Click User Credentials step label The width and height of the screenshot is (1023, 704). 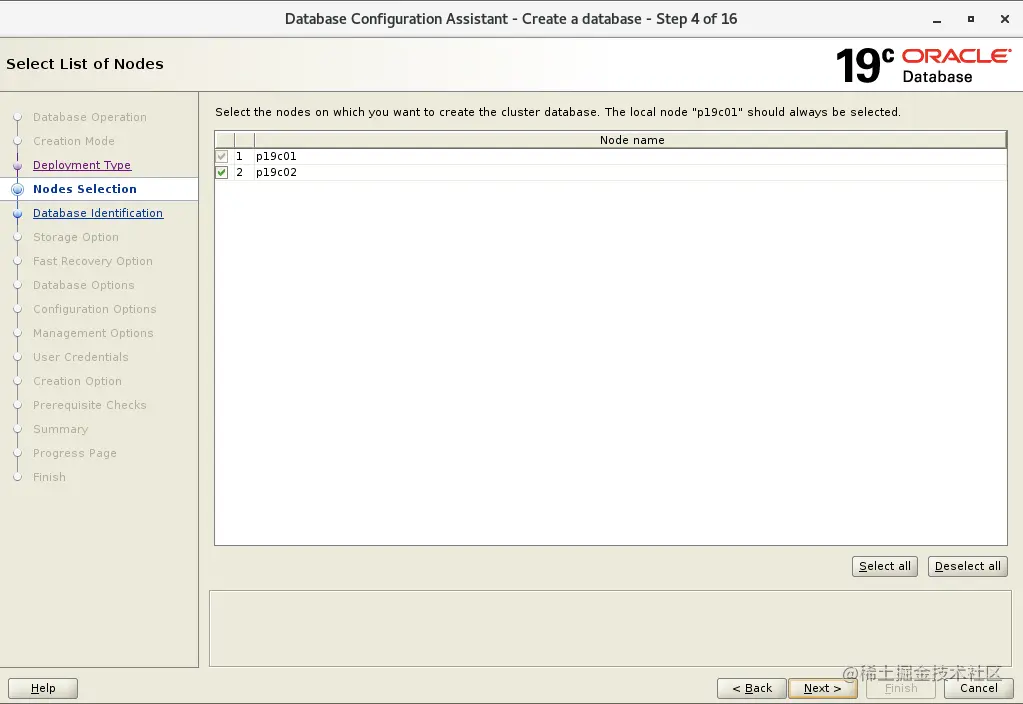(81, 358)
